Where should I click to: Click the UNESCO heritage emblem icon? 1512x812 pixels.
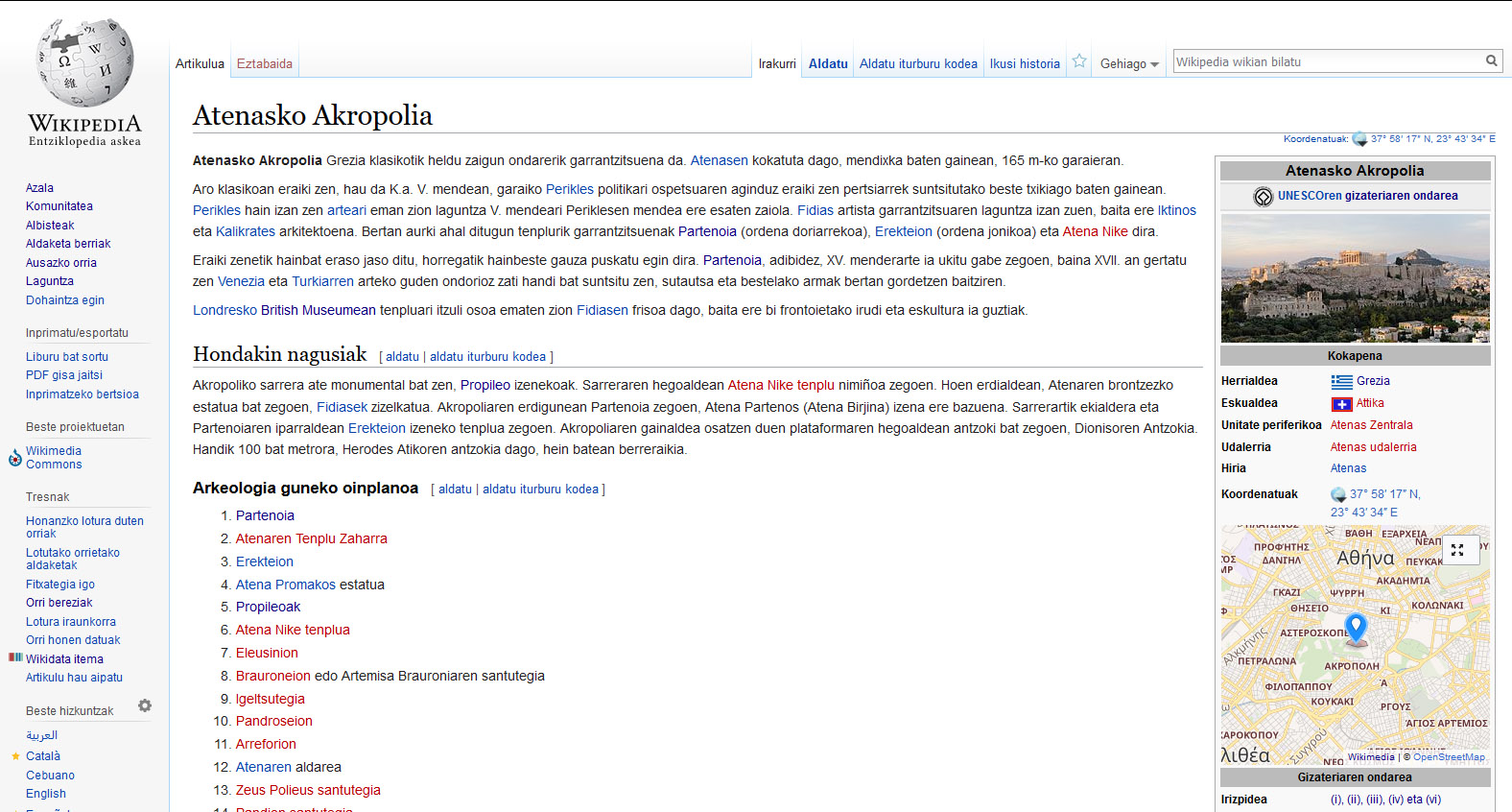pyautogui.click(x=1264, y=196)
